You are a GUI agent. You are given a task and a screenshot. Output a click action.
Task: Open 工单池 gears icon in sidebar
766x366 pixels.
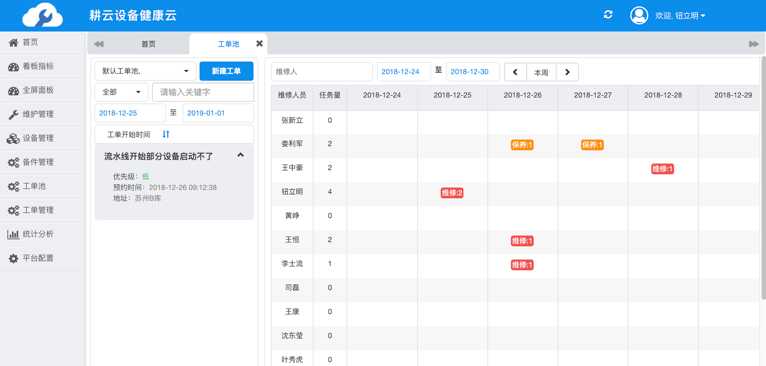tap(14, 187)
